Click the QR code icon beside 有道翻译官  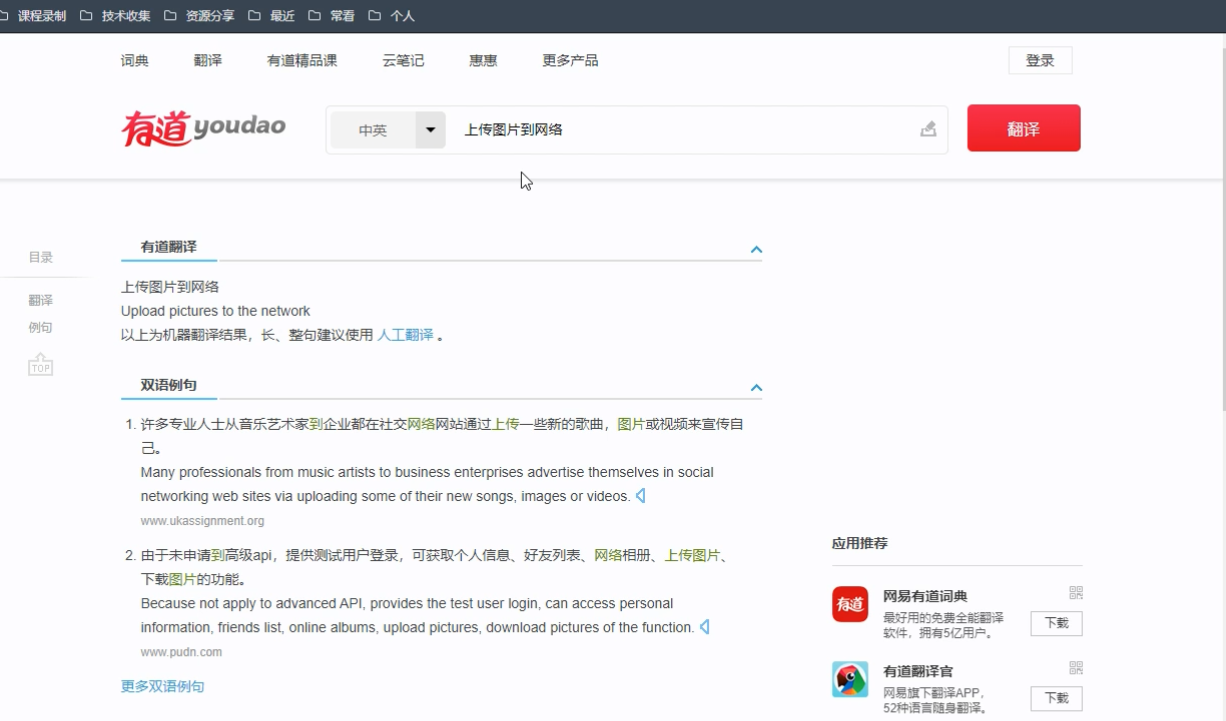1075,667
